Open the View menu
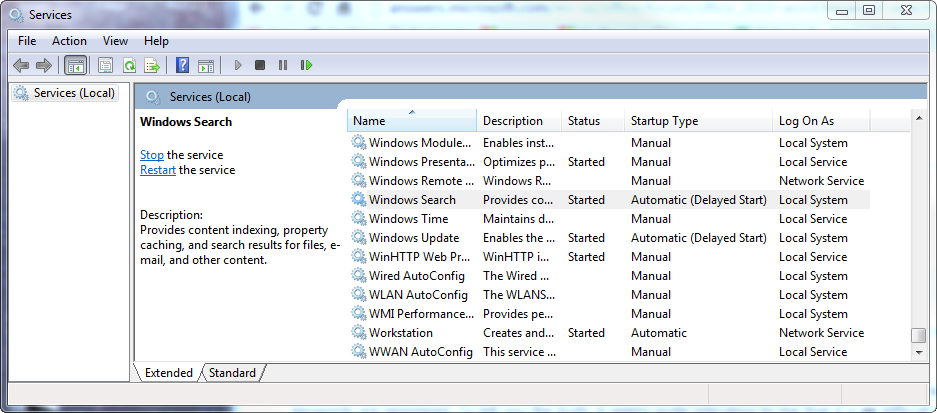This screenshot has height=413, width=937. [x=115, y=41]
